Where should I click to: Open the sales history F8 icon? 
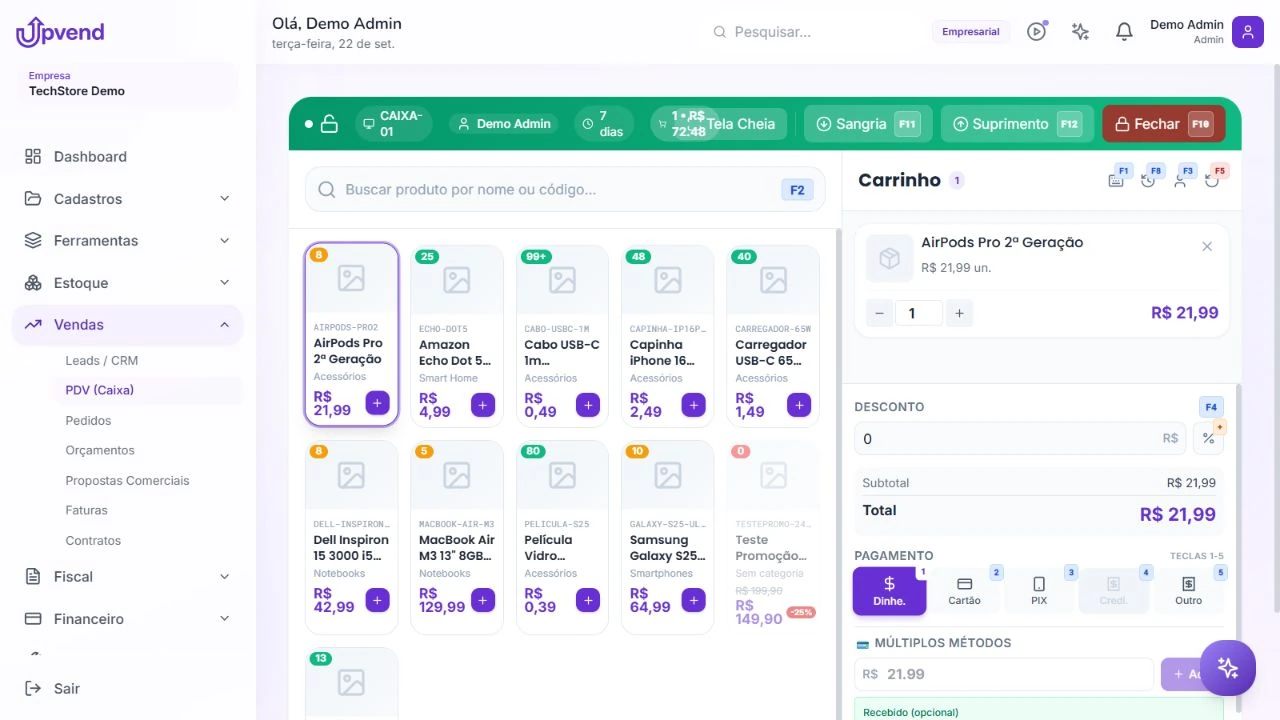(x=1149, y=180)
